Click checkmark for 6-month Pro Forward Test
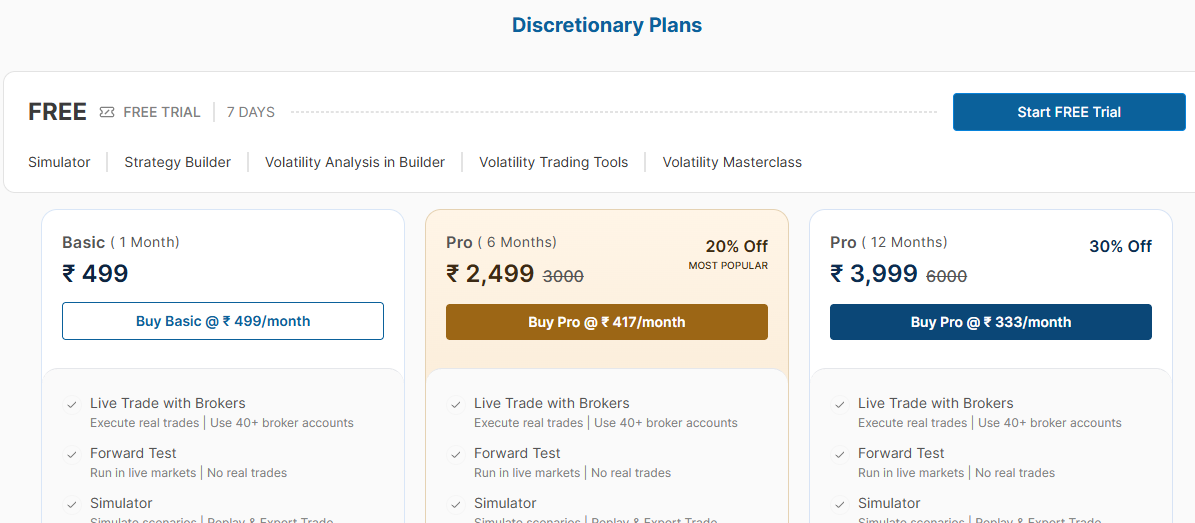The width and height of the screenshot is (1195, 523). 456,455
